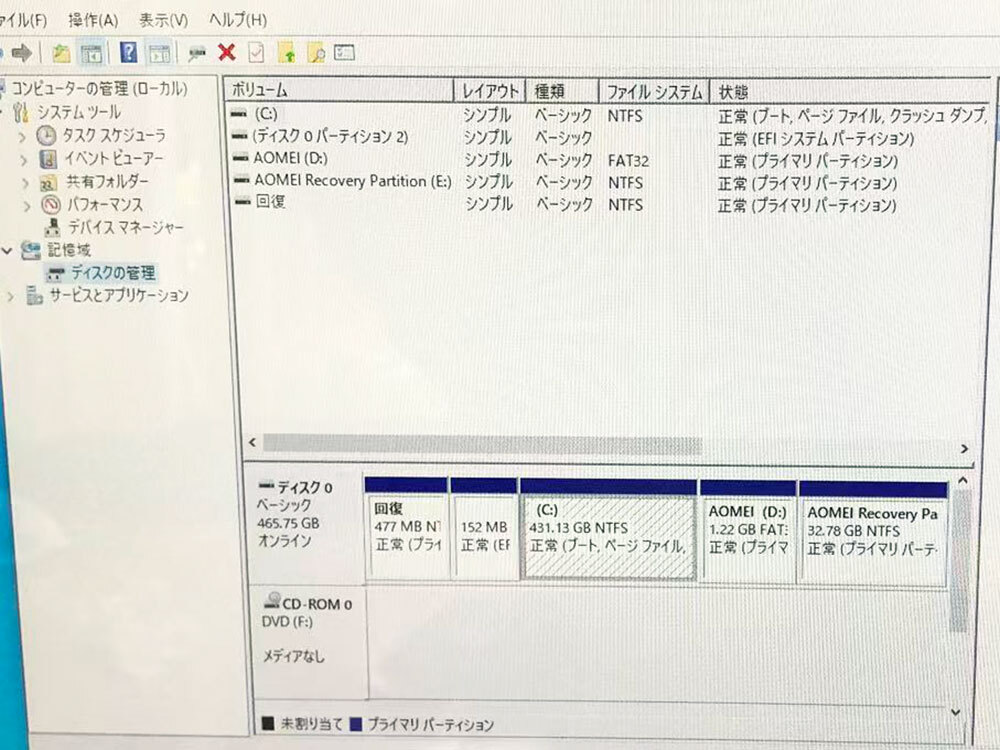This screenshot has width=1000, height=750.
Task: Click the folder with green arrow icon
Action: pos(286,53)
